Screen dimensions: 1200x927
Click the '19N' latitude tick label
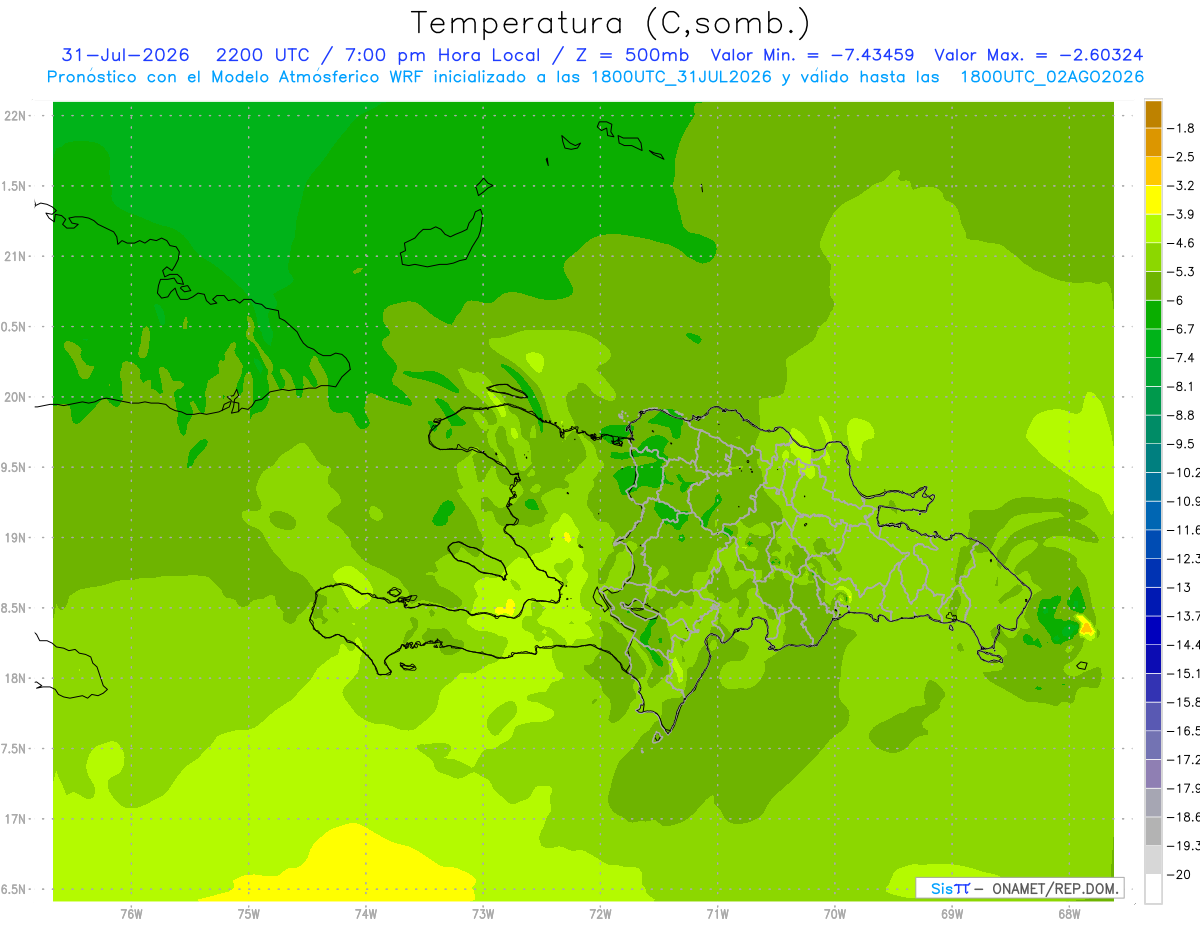(x=16, y=537)
